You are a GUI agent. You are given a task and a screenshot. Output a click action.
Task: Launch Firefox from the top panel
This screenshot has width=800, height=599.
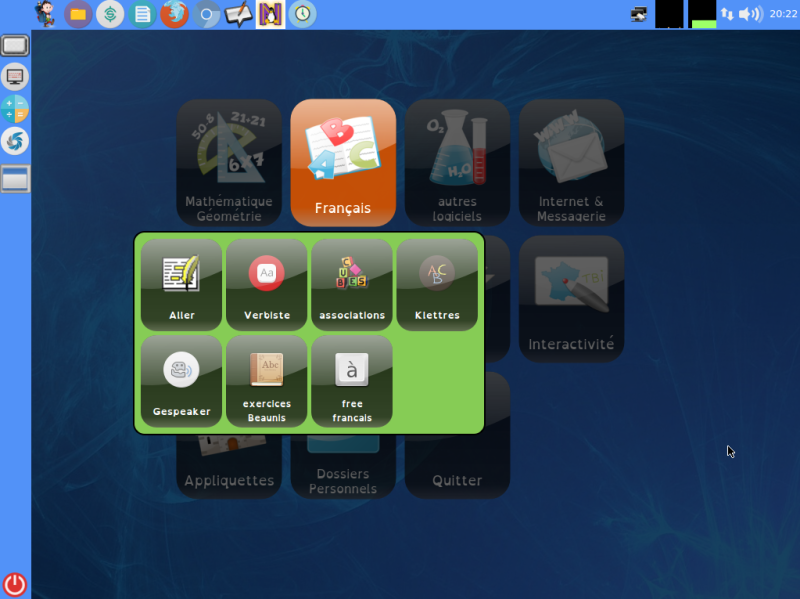(x=174, y=14)
